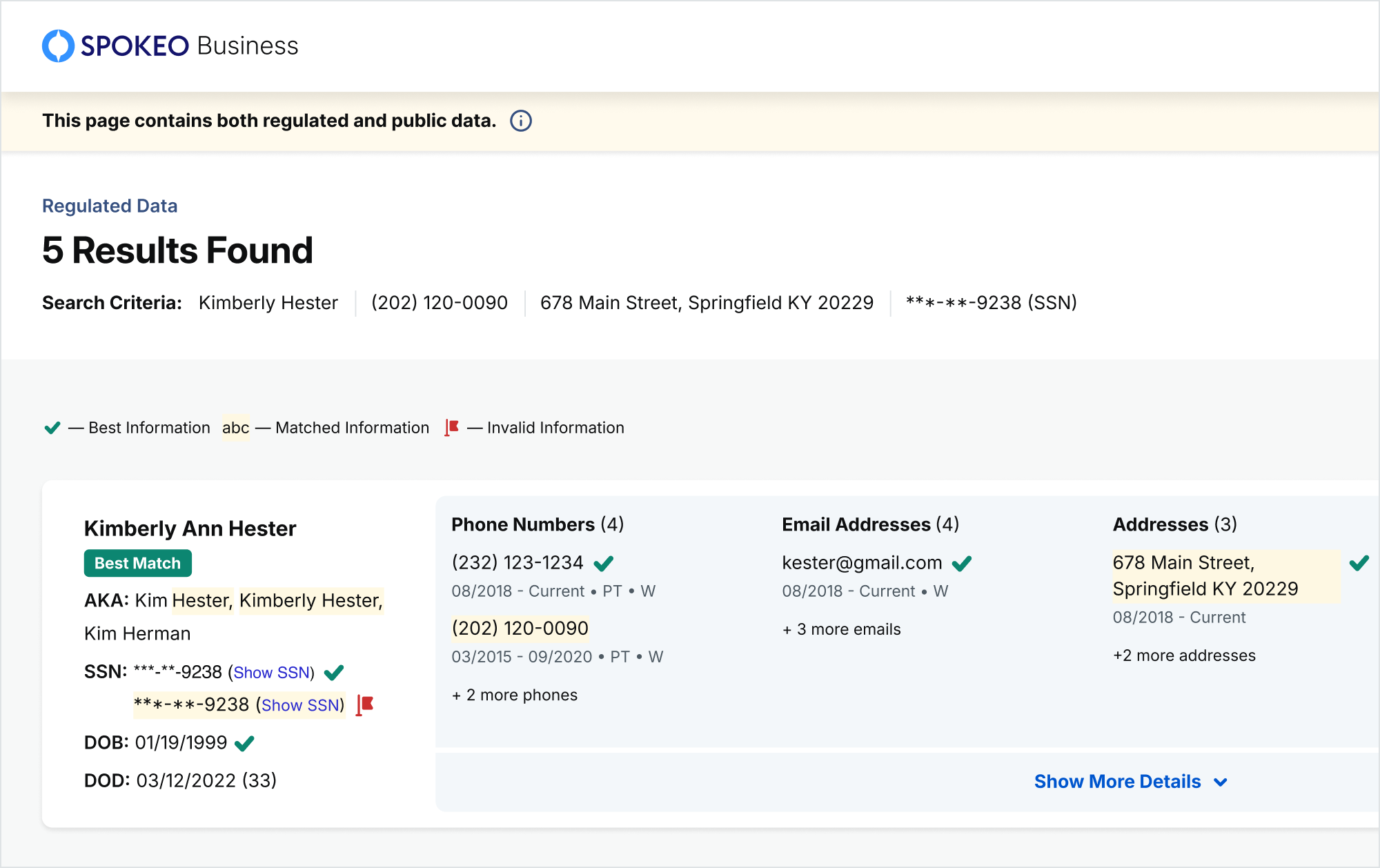The image size is (1380, 868).
Task: Click the Spokeo logo icon
Action: pos(58,46)
